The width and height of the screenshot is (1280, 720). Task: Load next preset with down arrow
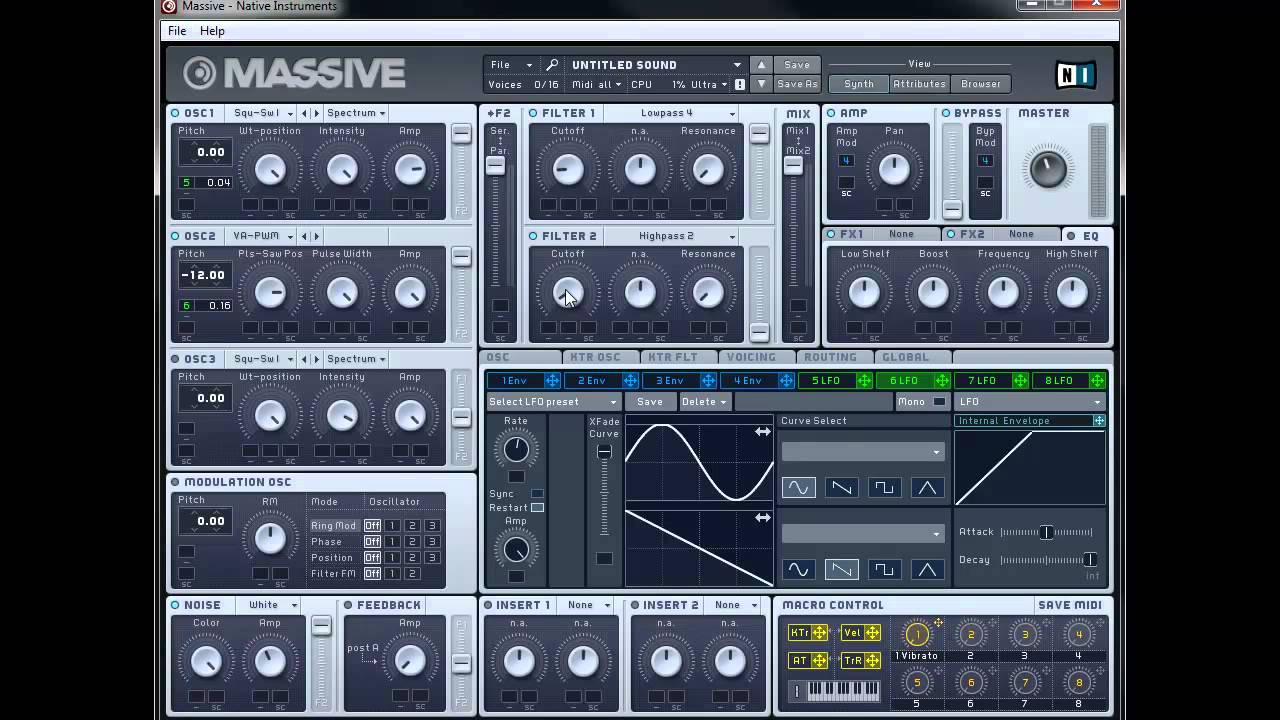click(761, 85)
